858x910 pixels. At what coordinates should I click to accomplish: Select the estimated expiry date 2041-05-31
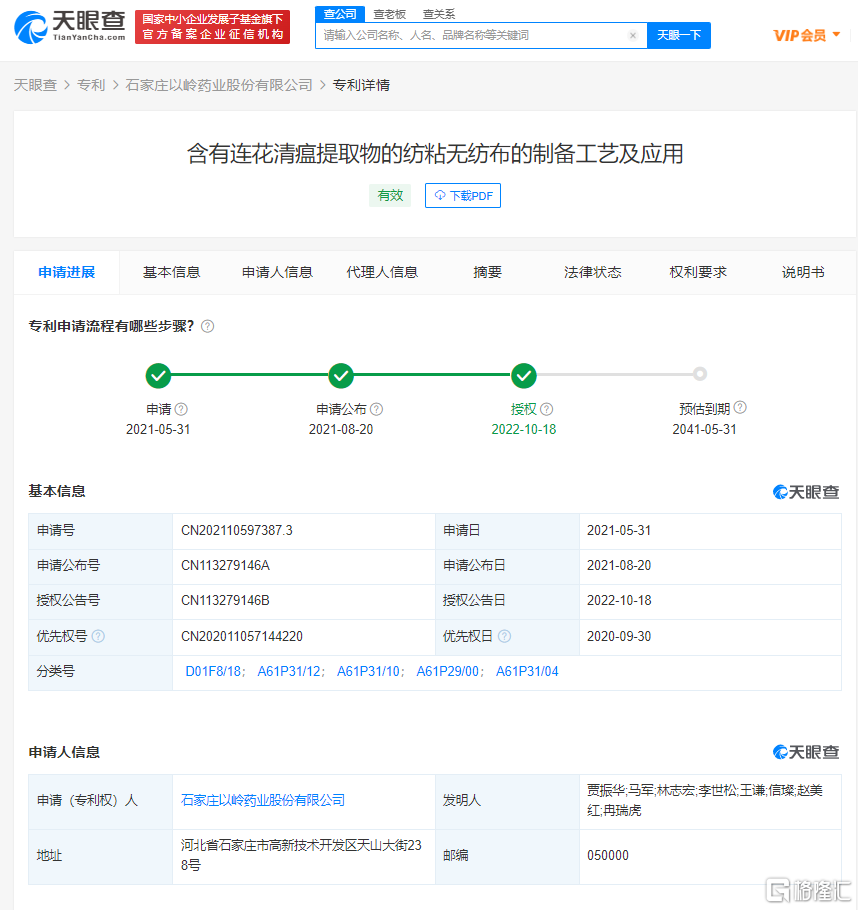point(704,429)
